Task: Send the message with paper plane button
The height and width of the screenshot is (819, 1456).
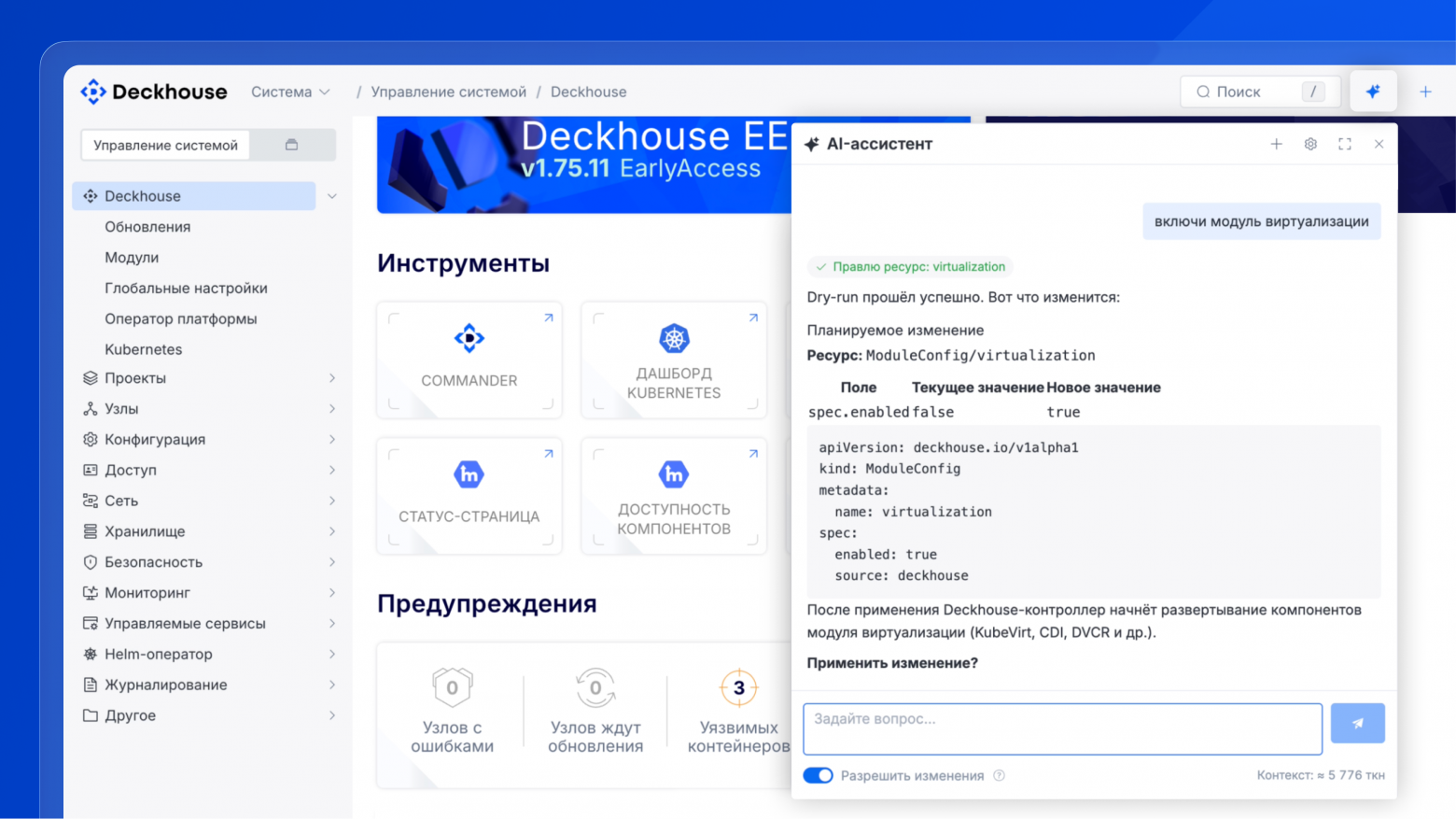Action: [1357, 723]
